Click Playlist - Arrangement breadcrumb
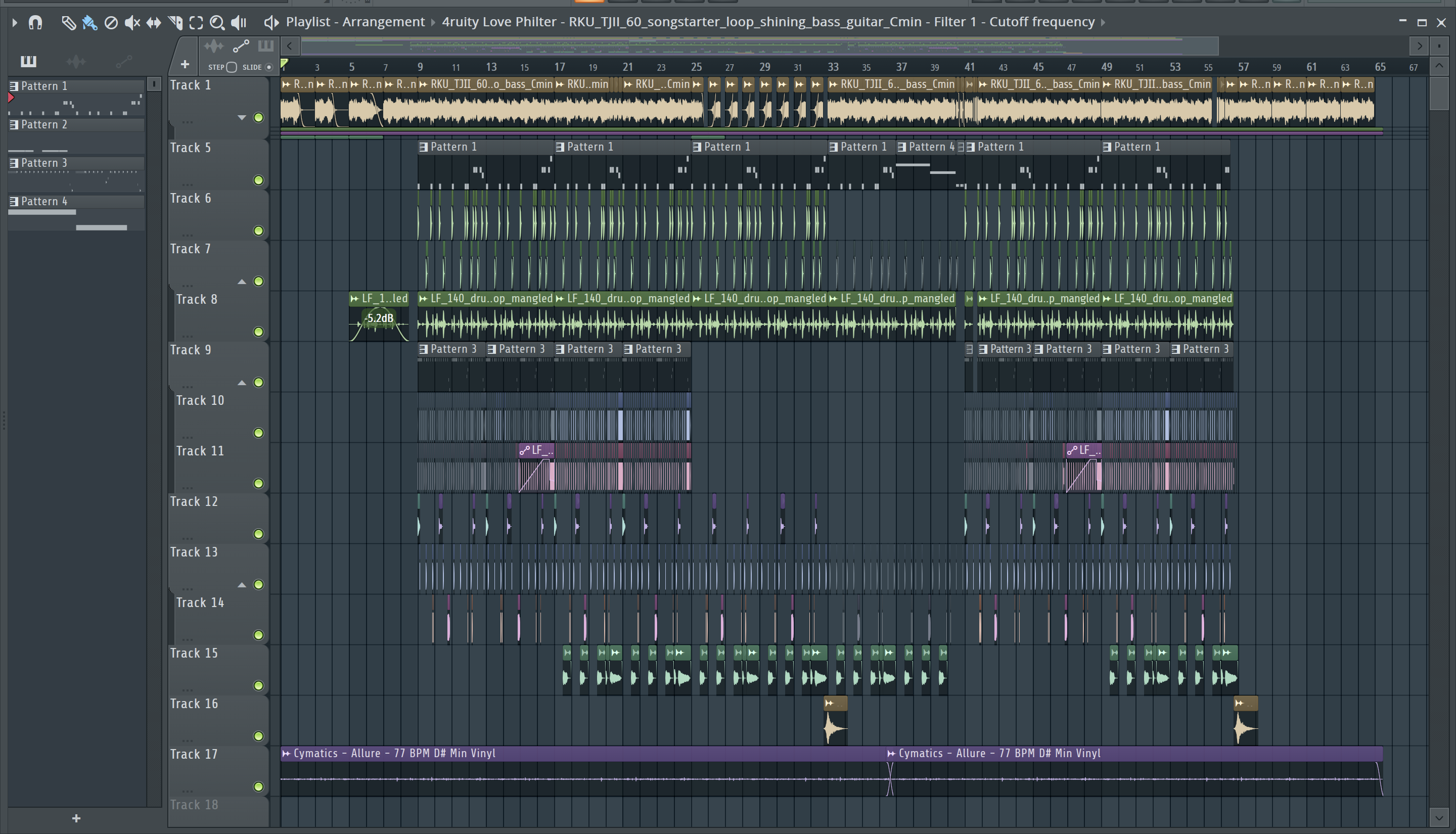The width and height of the screenshot is (1456, 834). pyautogui.click(x=355, y=22)
